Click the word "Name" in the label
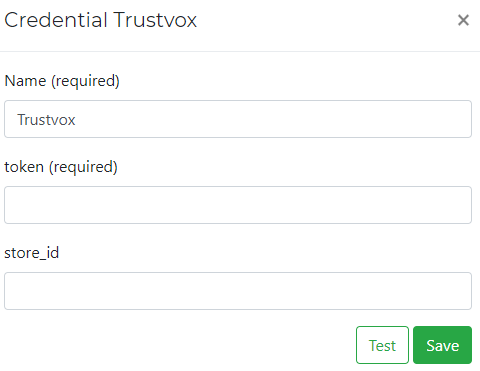Image resolution: width=480 pixels, height=371 pixels. coord(25,81)
